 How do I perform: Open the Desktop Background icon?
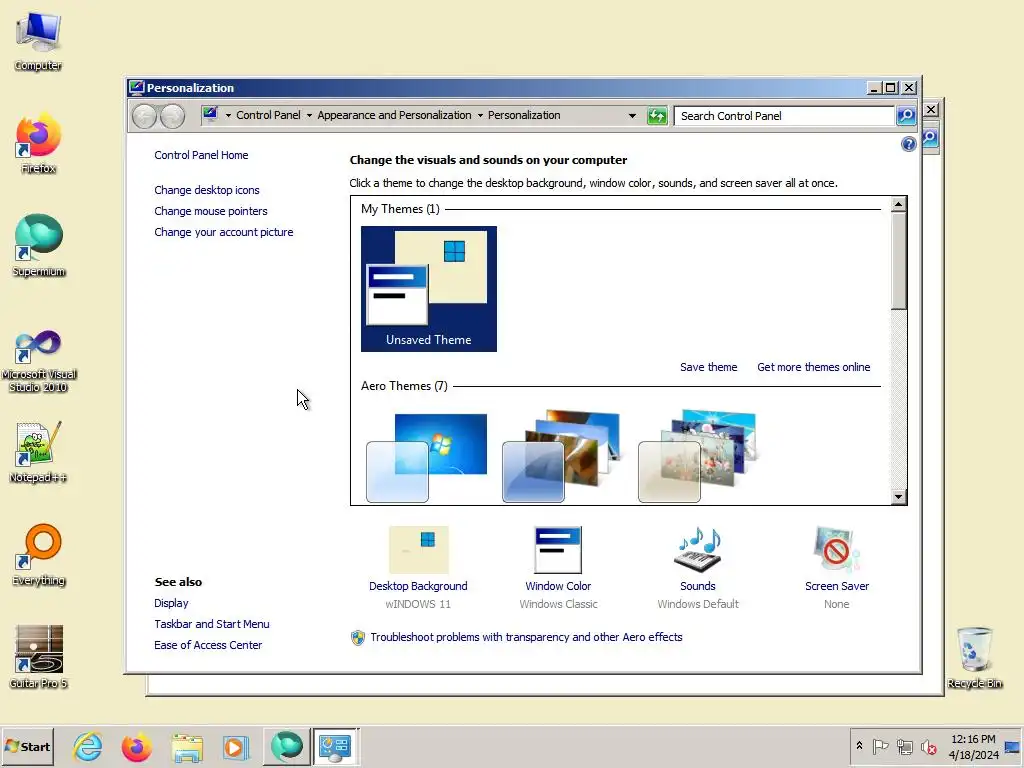point(419,549)
